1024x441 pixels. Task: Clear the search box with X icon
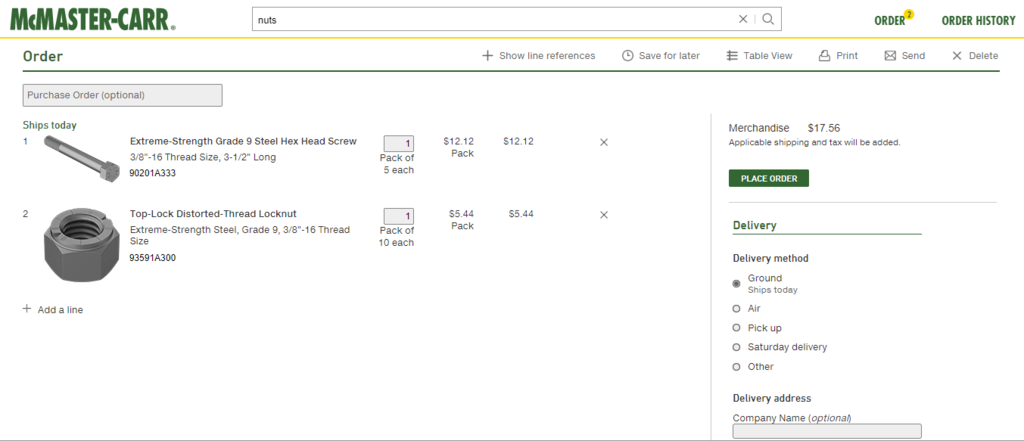(743, 19)
